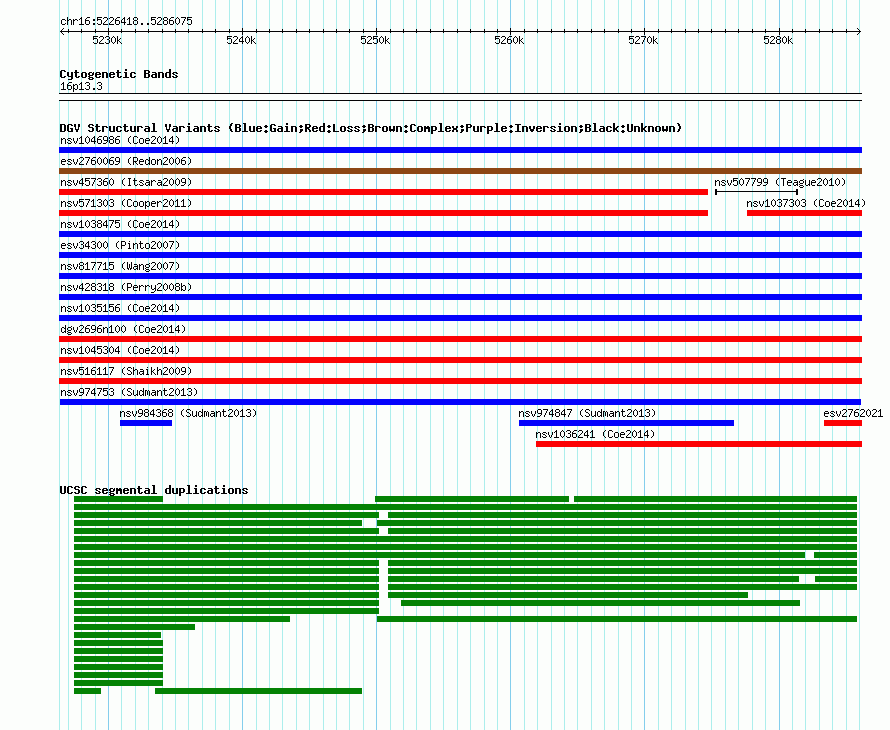Click the short blue nsv984368 gain bar
890x730 pixels.
click(x=146, y=423)
